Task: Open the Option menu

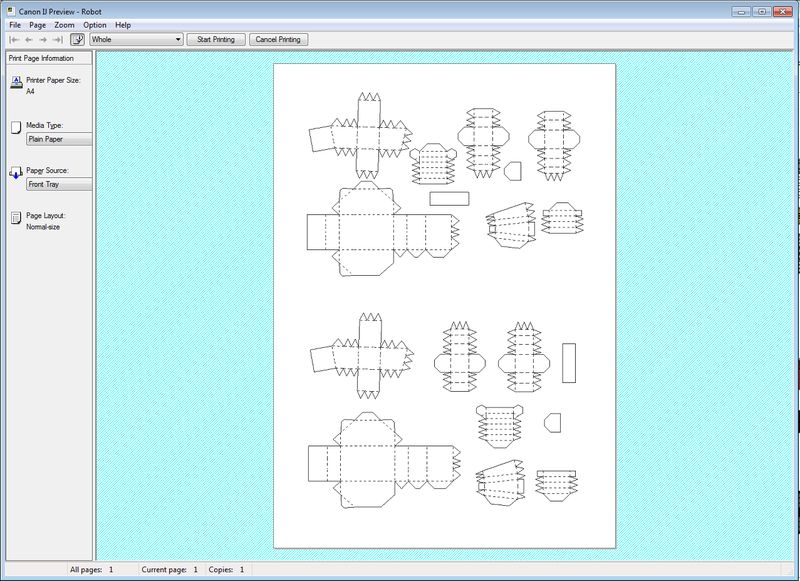Action: 95,24
